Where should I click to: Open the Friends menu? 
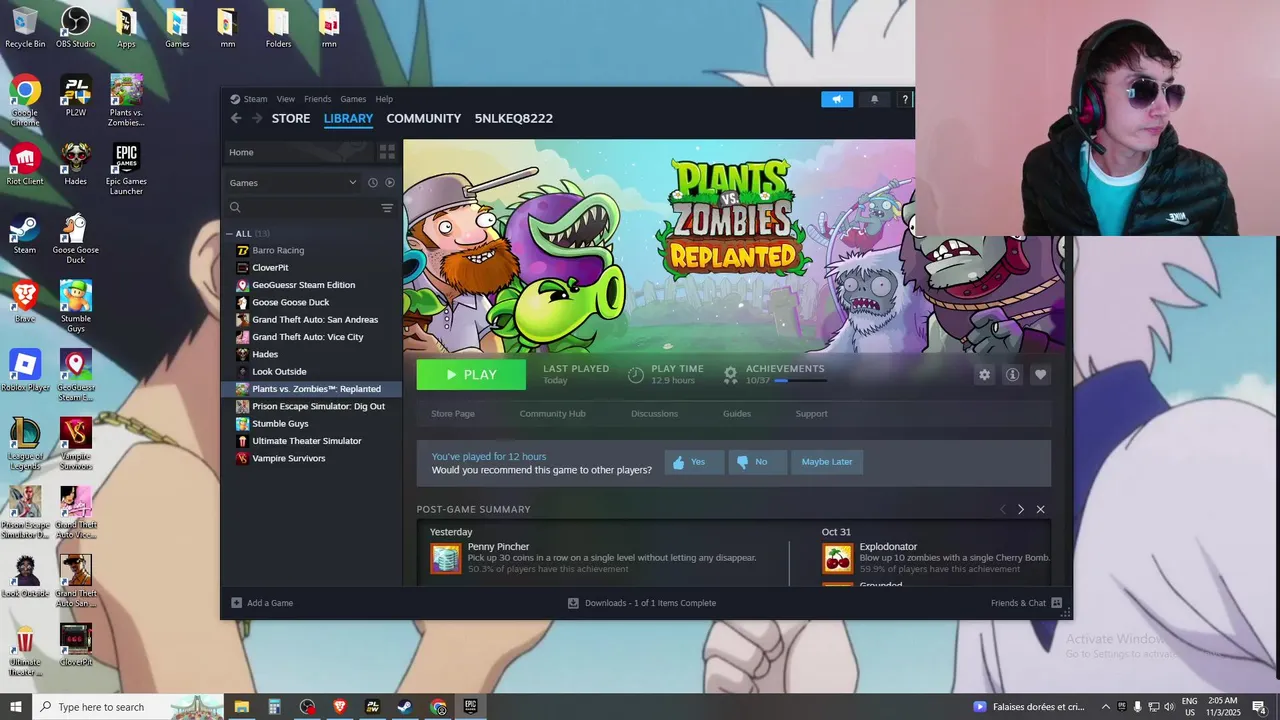(x=318, y=99)
